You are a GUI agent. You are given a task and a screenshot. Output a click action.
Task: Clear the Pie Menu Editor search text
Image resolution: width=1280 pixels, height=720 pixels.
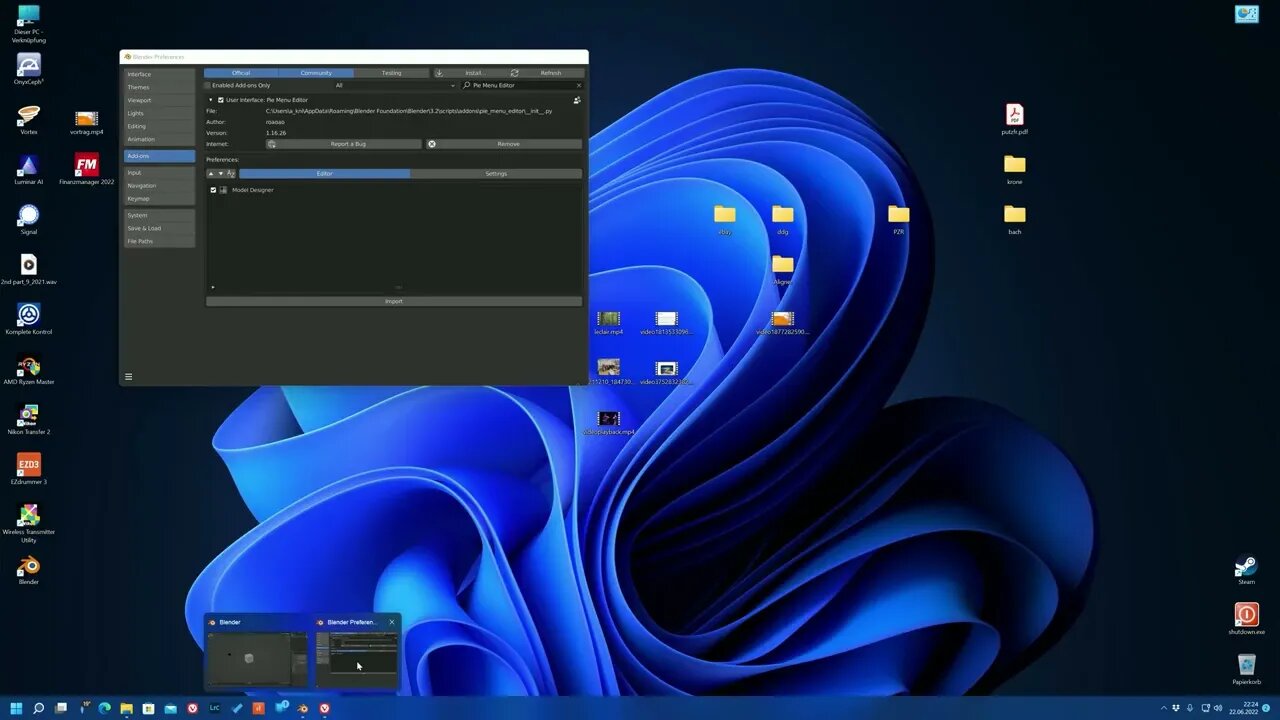578,85
